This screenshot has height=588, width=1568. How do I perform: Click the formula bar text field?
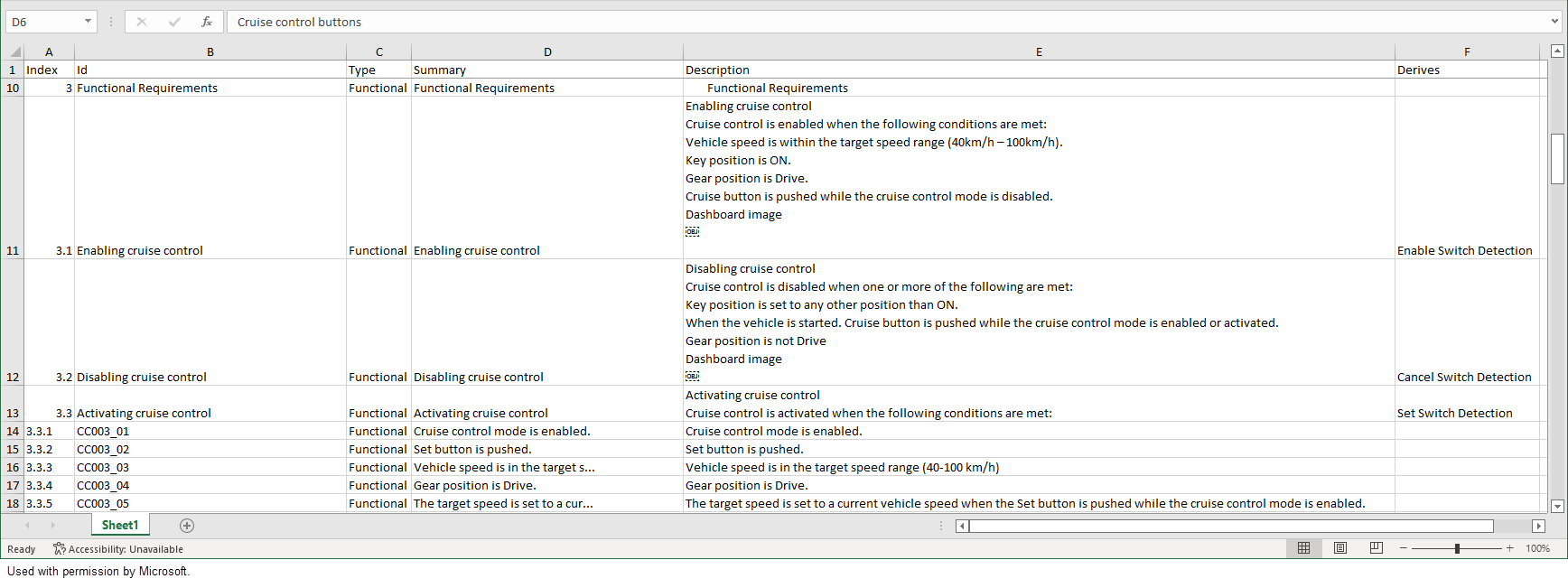(x=885, y=22)
